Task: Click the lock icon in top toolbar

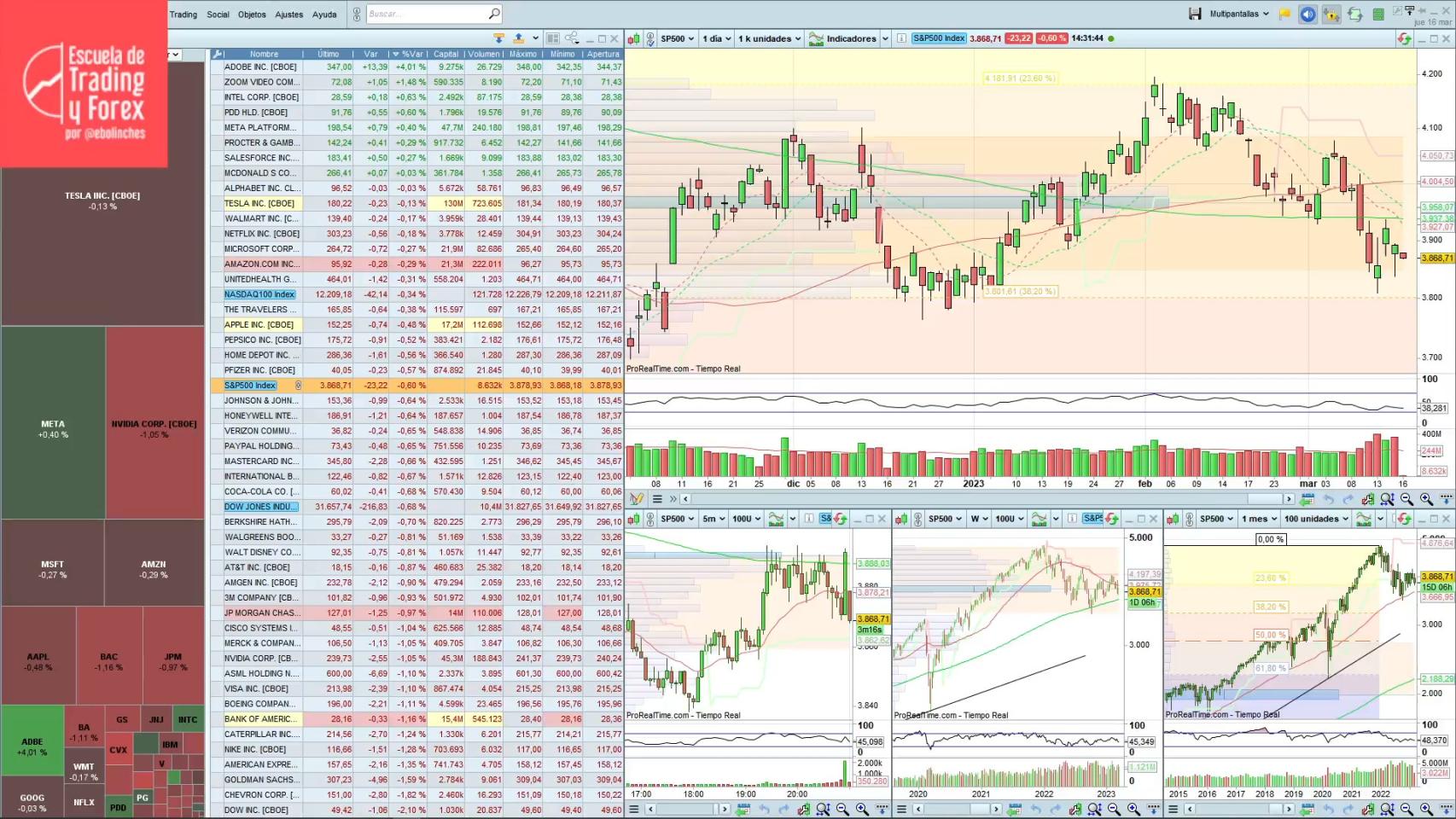Action: [1331, 15]
